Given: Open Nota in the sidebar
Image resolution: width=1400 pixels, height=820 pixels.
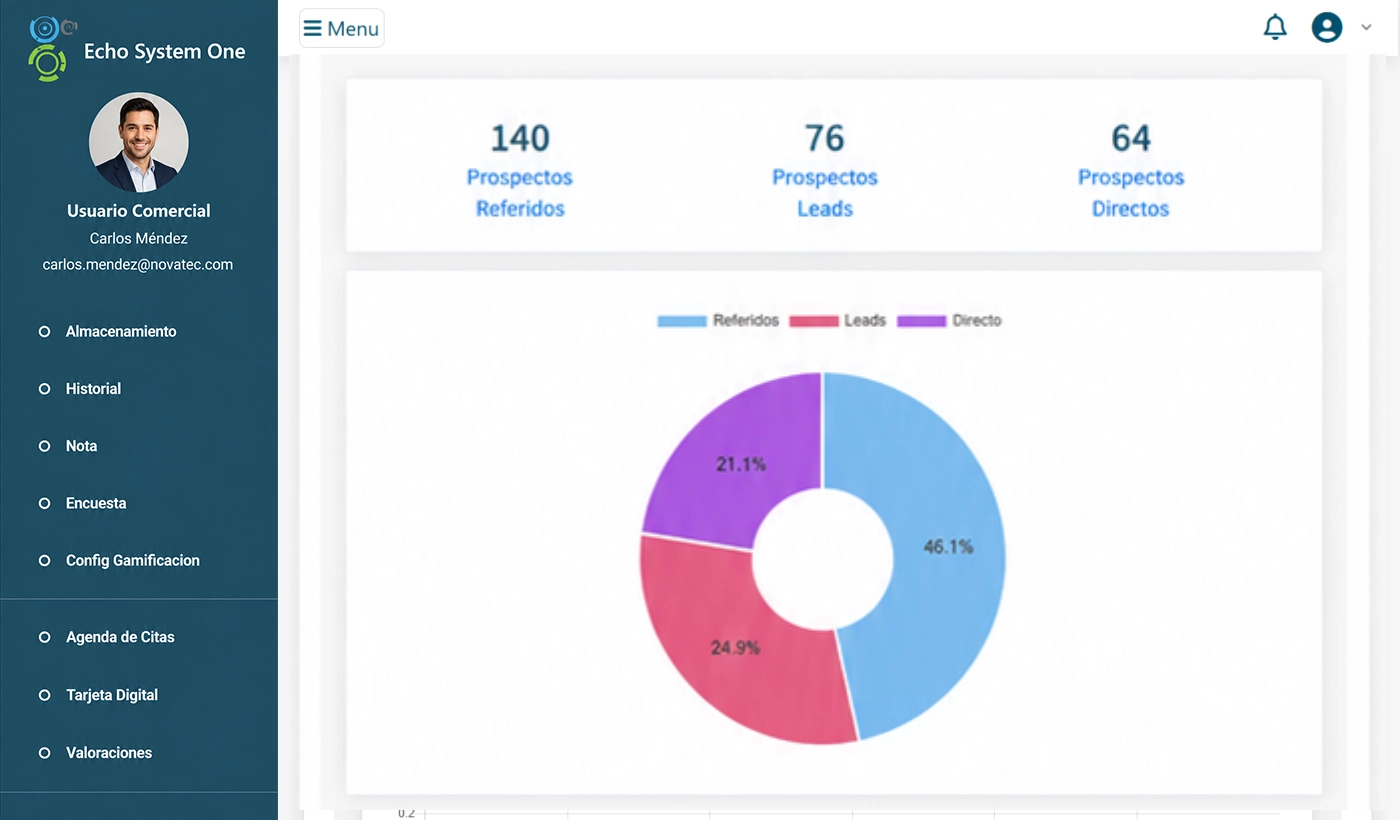Looking at the screenshot, I should 81,446.
